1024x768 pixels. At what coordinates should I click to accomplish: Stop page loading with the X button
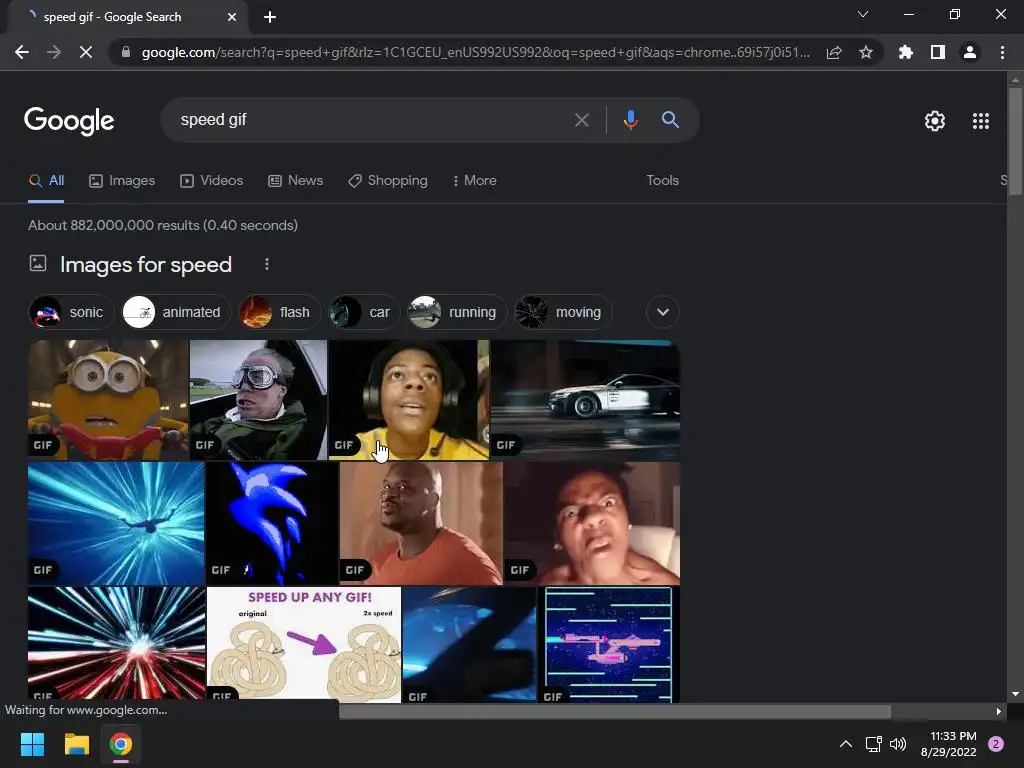(86, 52)
